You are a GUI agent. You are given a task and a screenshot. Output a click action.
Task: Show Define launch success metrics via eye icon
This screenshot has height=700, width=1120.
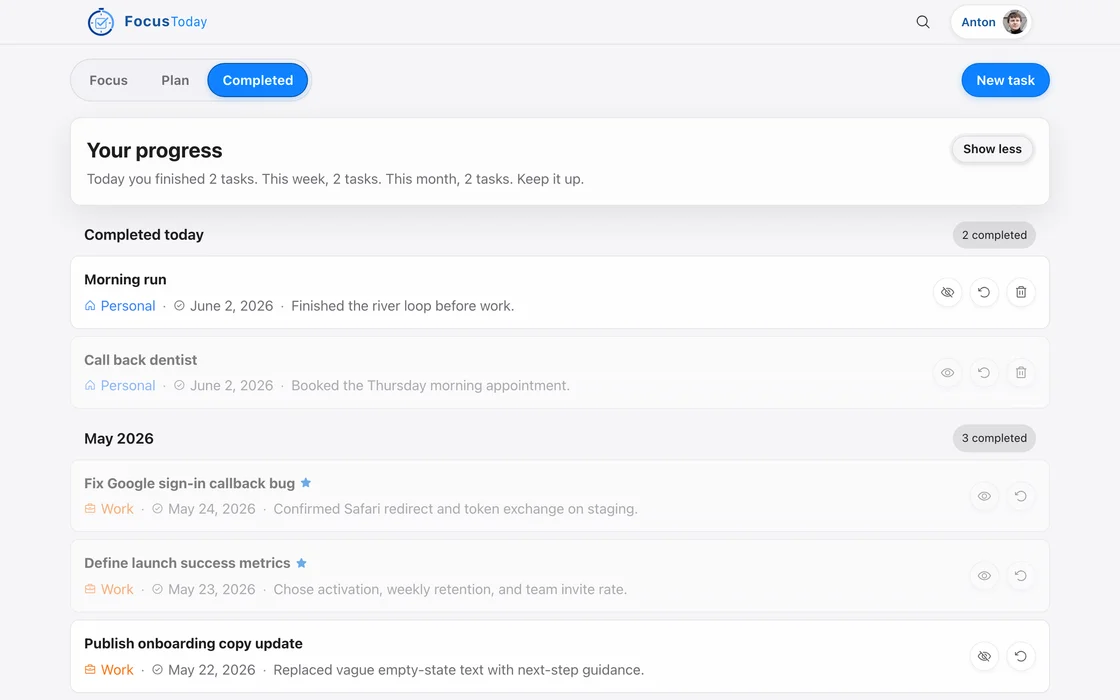984,576
